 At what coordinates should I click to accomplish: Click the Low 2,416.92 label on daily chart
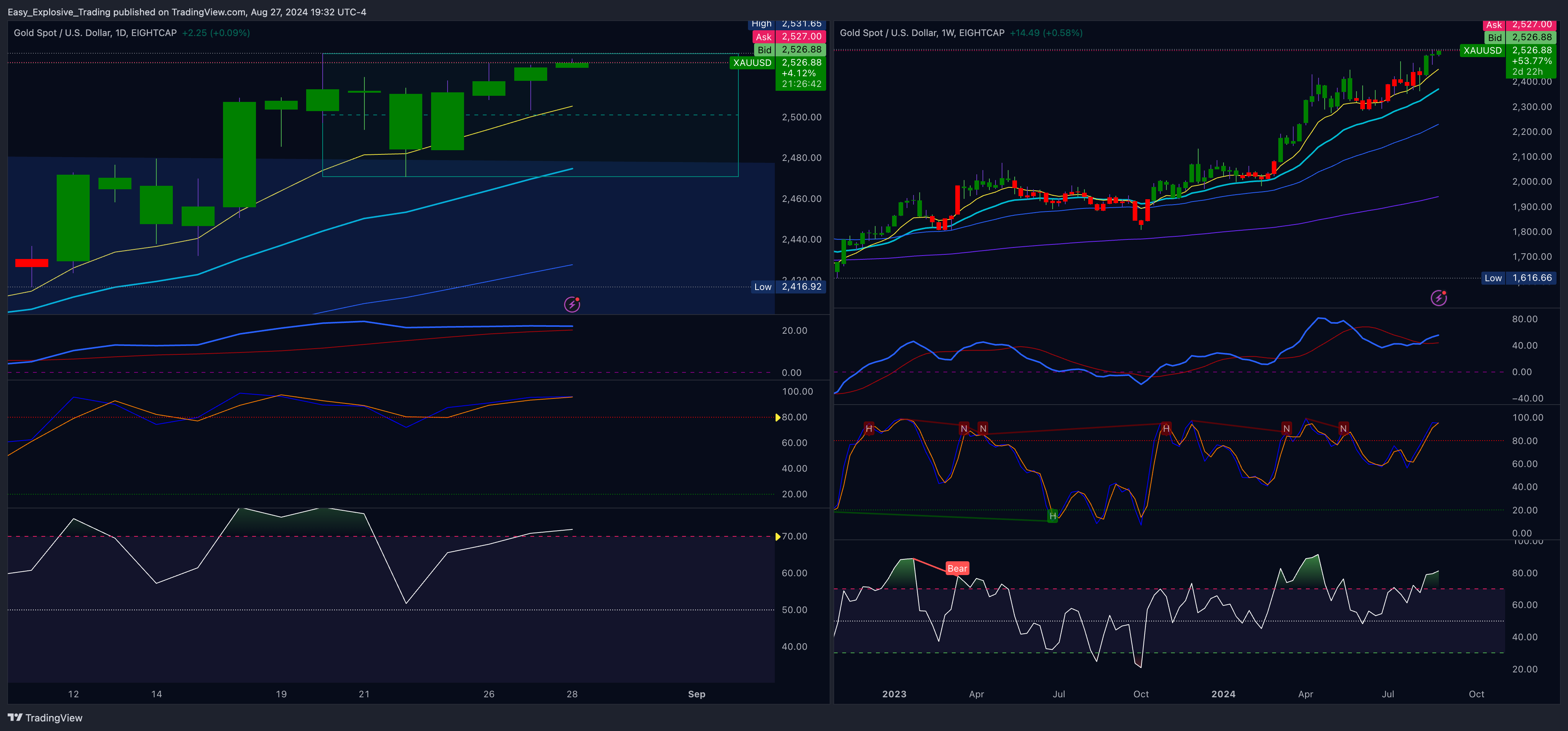click(x=788, y=287)
